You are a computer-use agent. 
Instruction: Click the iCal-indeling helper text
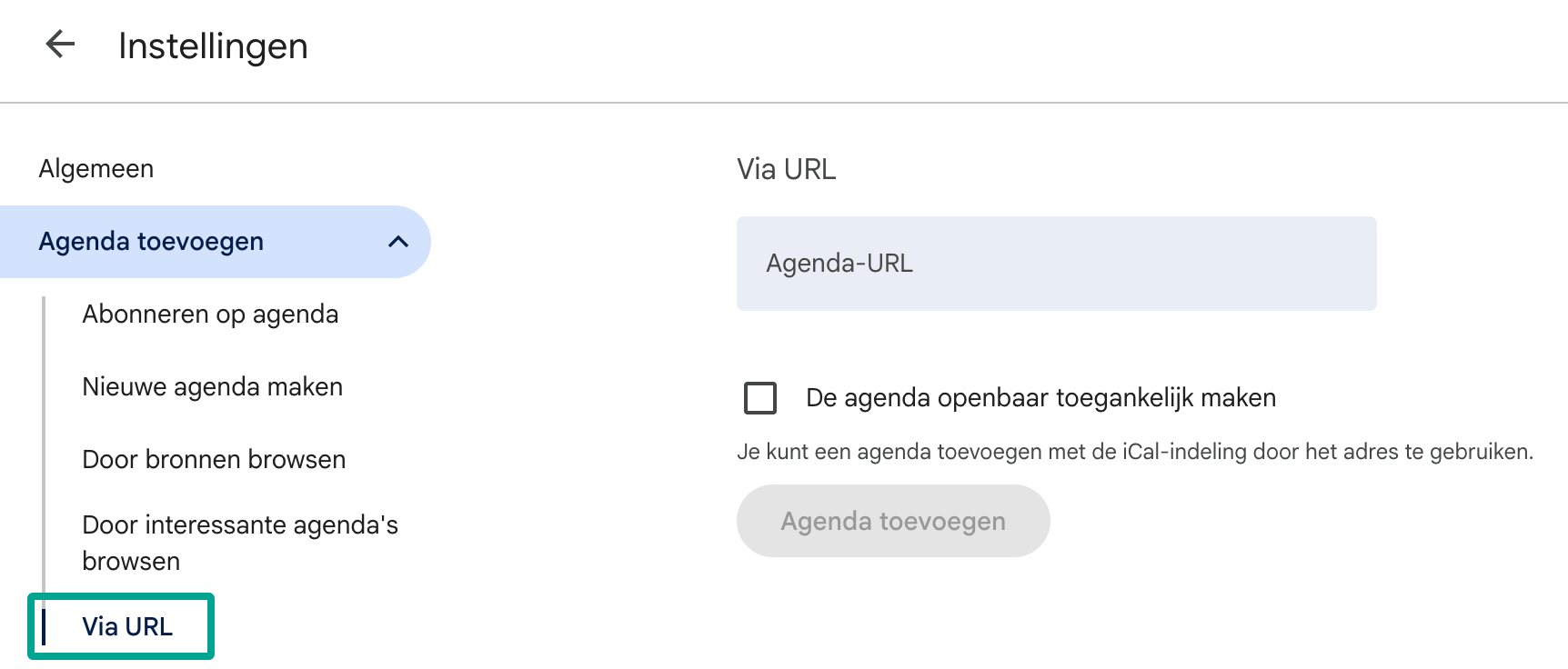point(1134,452)
